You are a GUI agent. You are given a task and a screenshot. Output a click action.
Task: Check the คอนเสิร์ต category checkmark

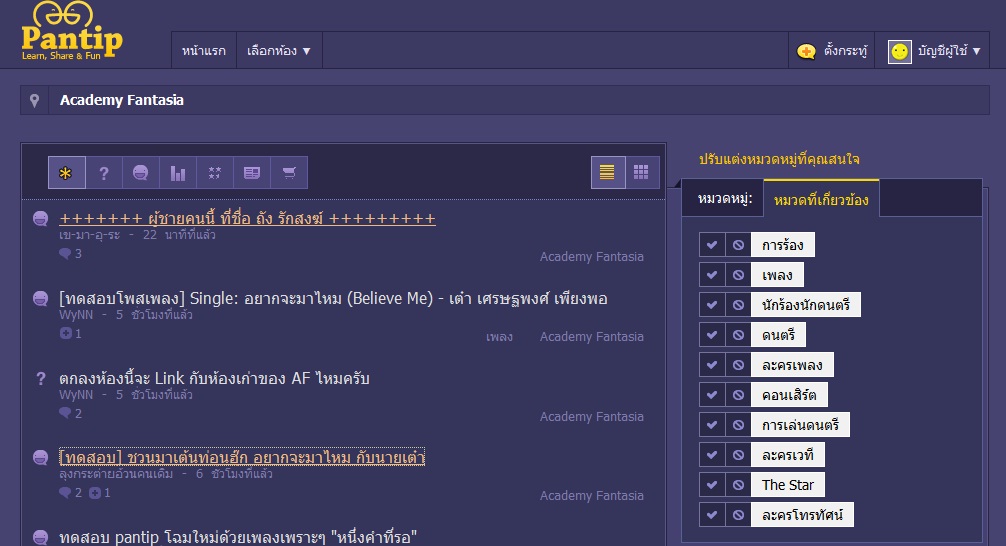pyautogui.click(x=712, y=395)
